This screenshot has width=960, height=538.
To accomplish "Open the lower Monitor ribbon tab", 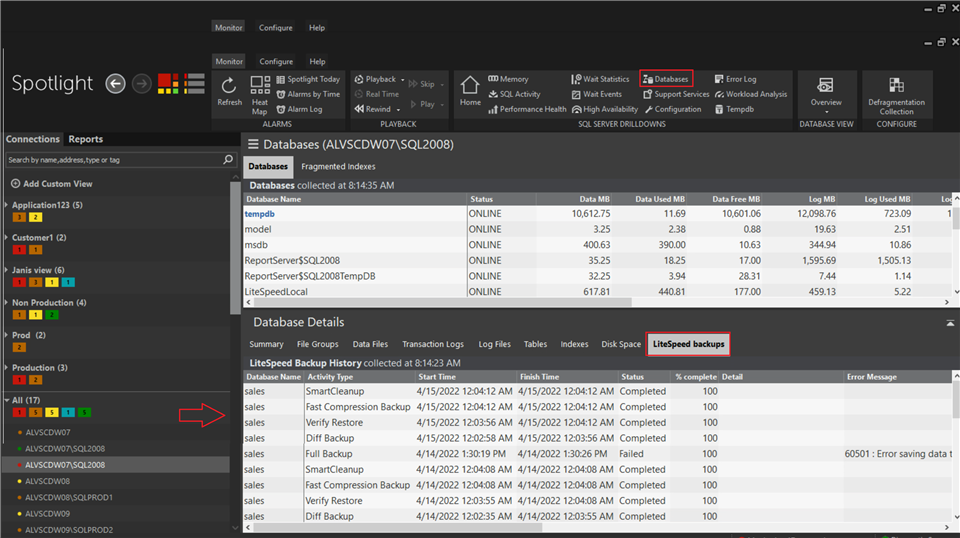I will click(229, 61).
